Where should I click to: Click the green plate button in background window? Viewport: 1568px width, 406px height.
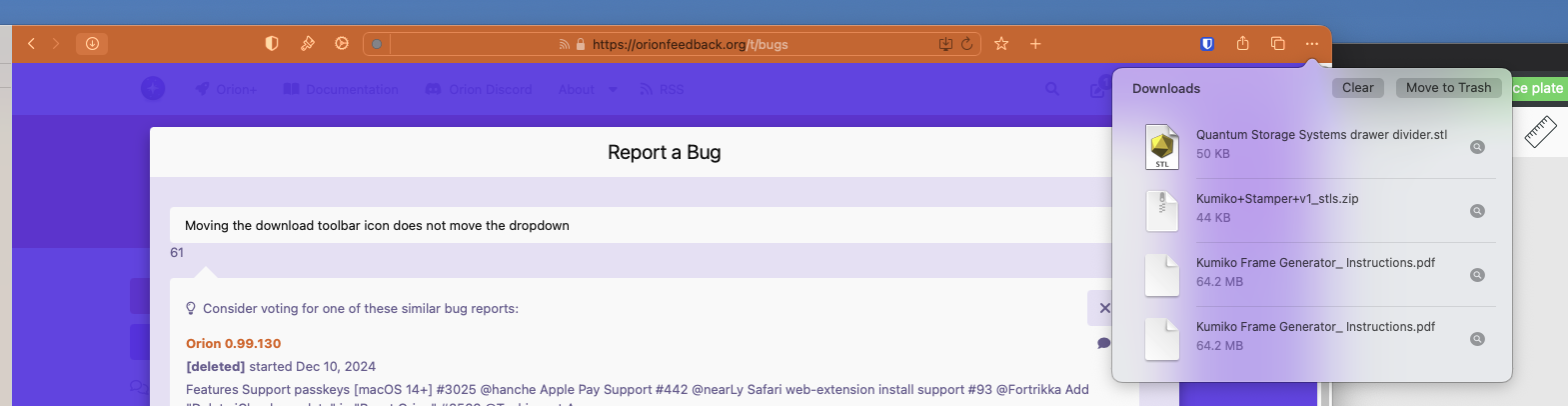pos(1540,88)
